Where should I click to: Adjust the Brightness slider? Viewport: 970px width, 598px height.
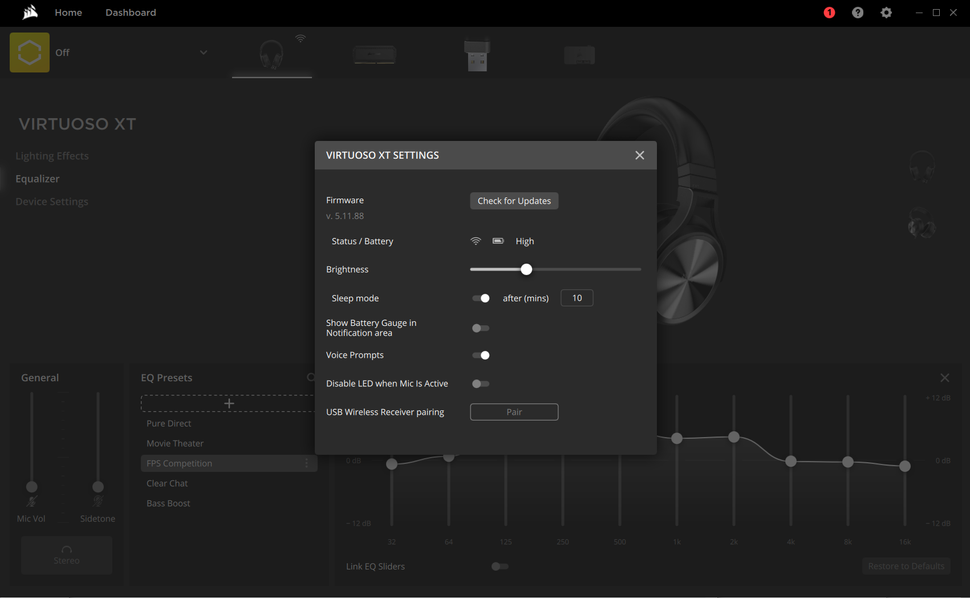526,269
